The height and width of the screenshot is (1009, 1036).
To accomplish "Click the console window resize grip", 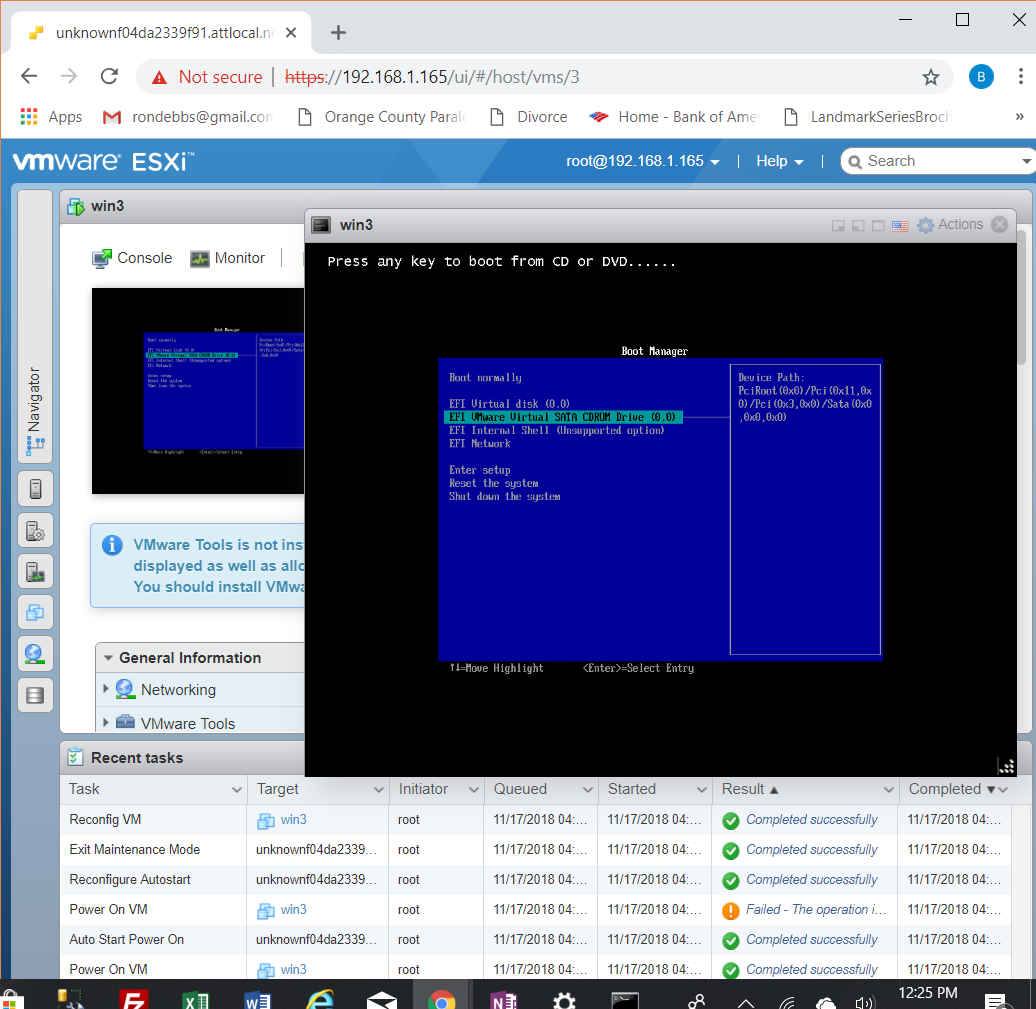I will [x=1006, y=766].
